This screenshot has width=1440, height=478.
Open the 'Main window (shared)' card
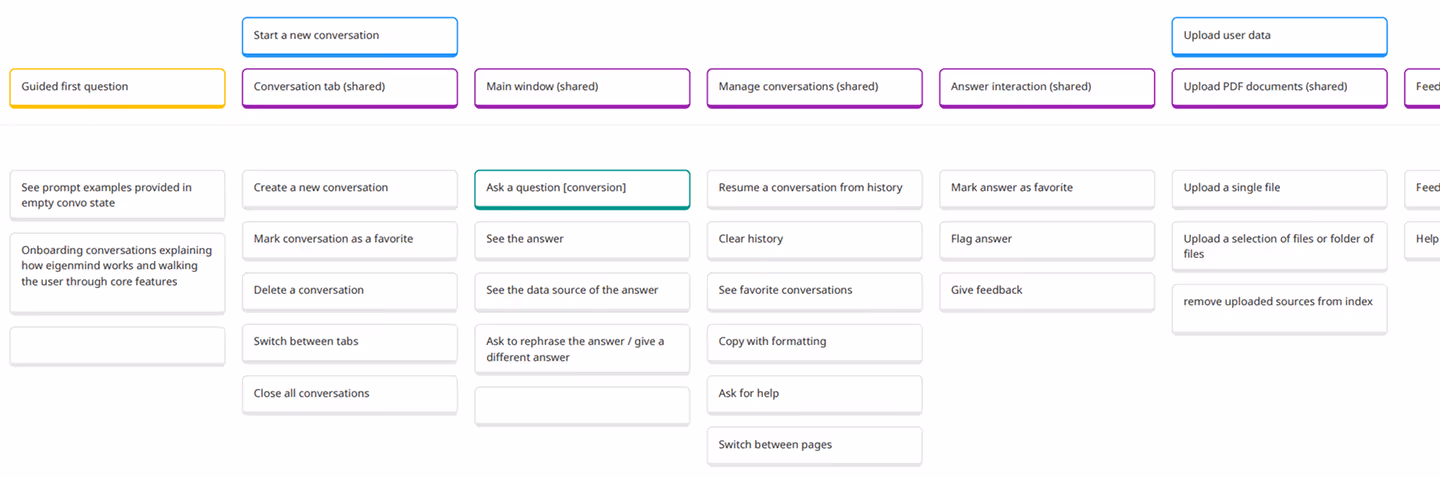(582, 88)
